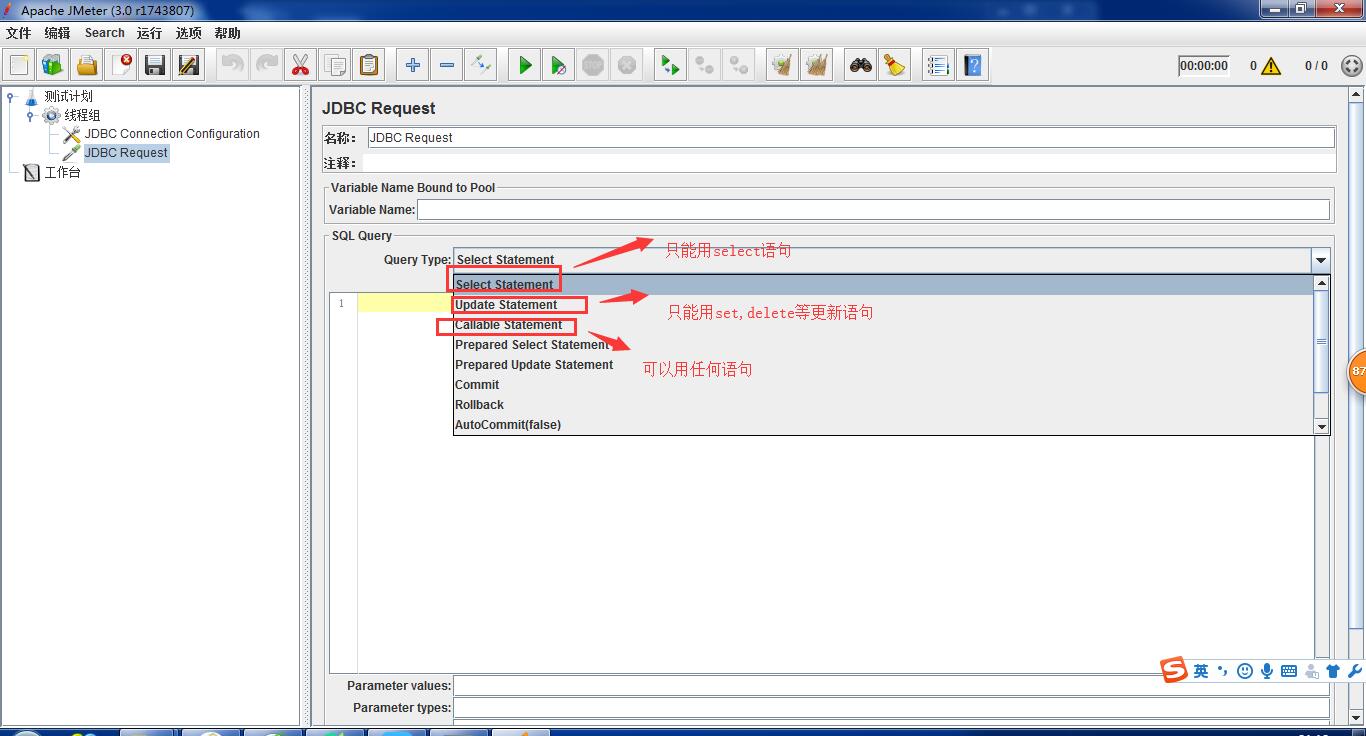Click the Variable Name input field
The width and height of the screenshot is (1366, 736).
coord(873,210)
